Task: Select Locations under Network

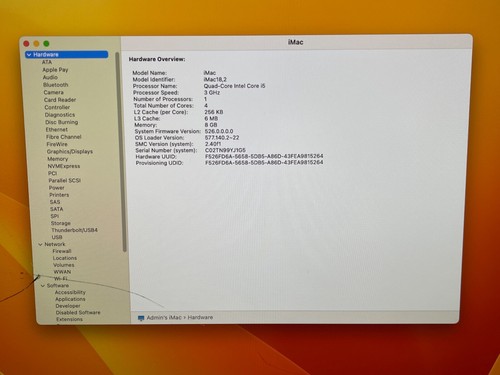Action: [65, 258]
